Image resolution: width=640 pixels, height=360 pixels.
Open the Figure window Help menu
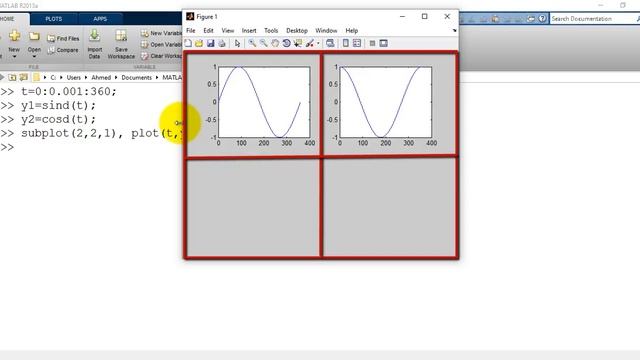pyautogui.click(x=351, y=31)
